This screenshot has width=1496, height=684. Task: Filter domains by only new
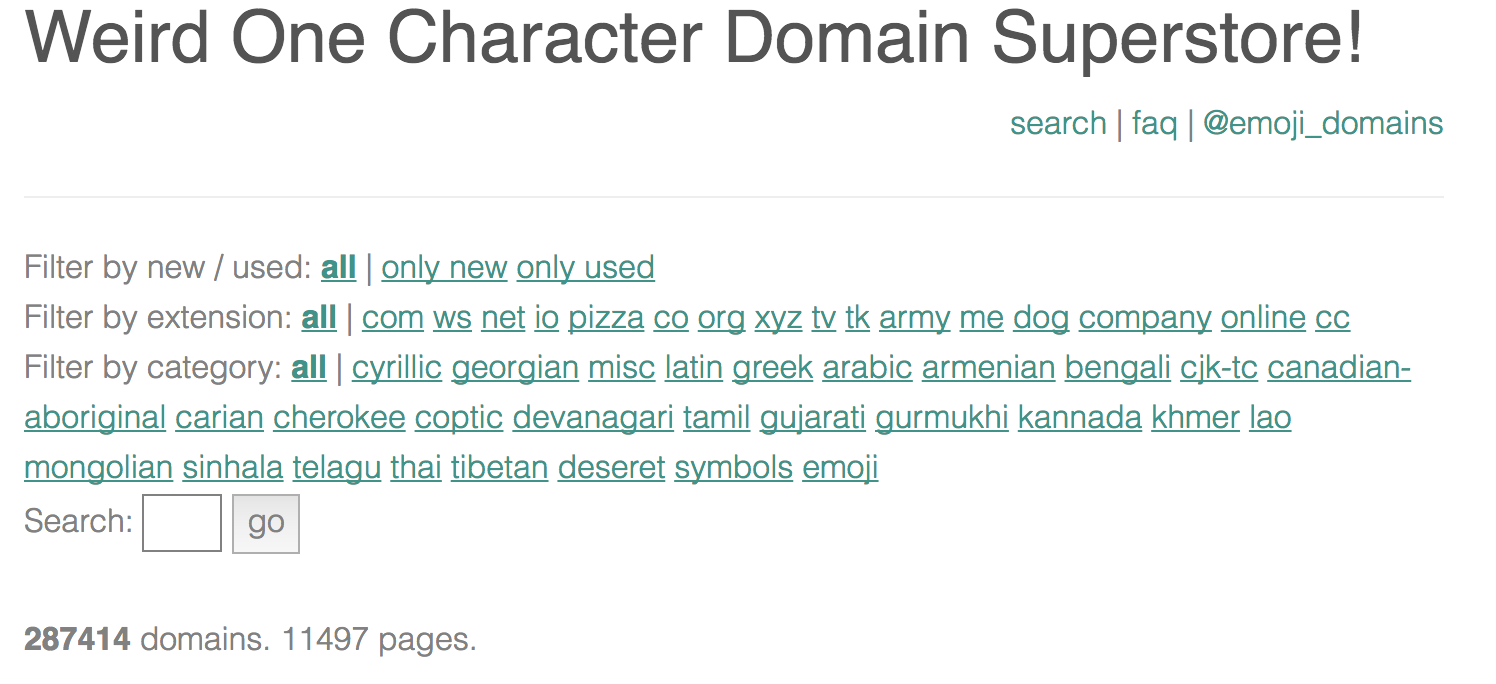444,267
